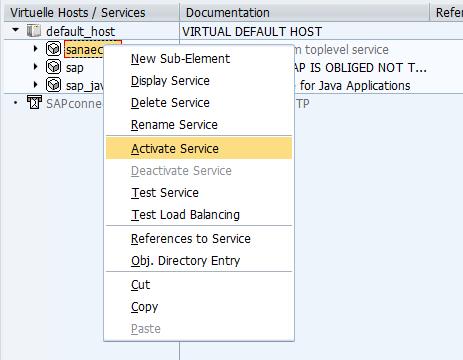This screenshot has width=463, height=360.
Task: Expand the sap_java service node
Action: point(36,85)
